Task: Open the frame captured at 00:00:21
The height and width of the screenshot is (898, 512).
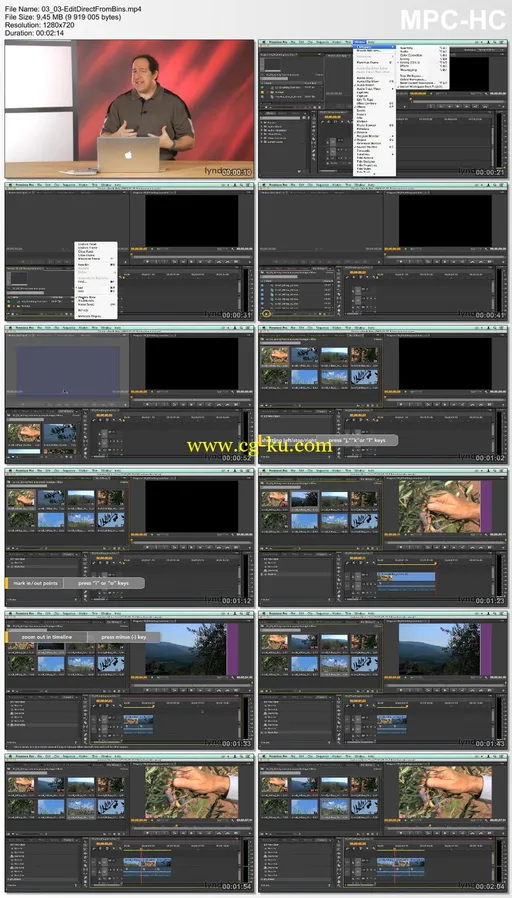Action: 383,109
